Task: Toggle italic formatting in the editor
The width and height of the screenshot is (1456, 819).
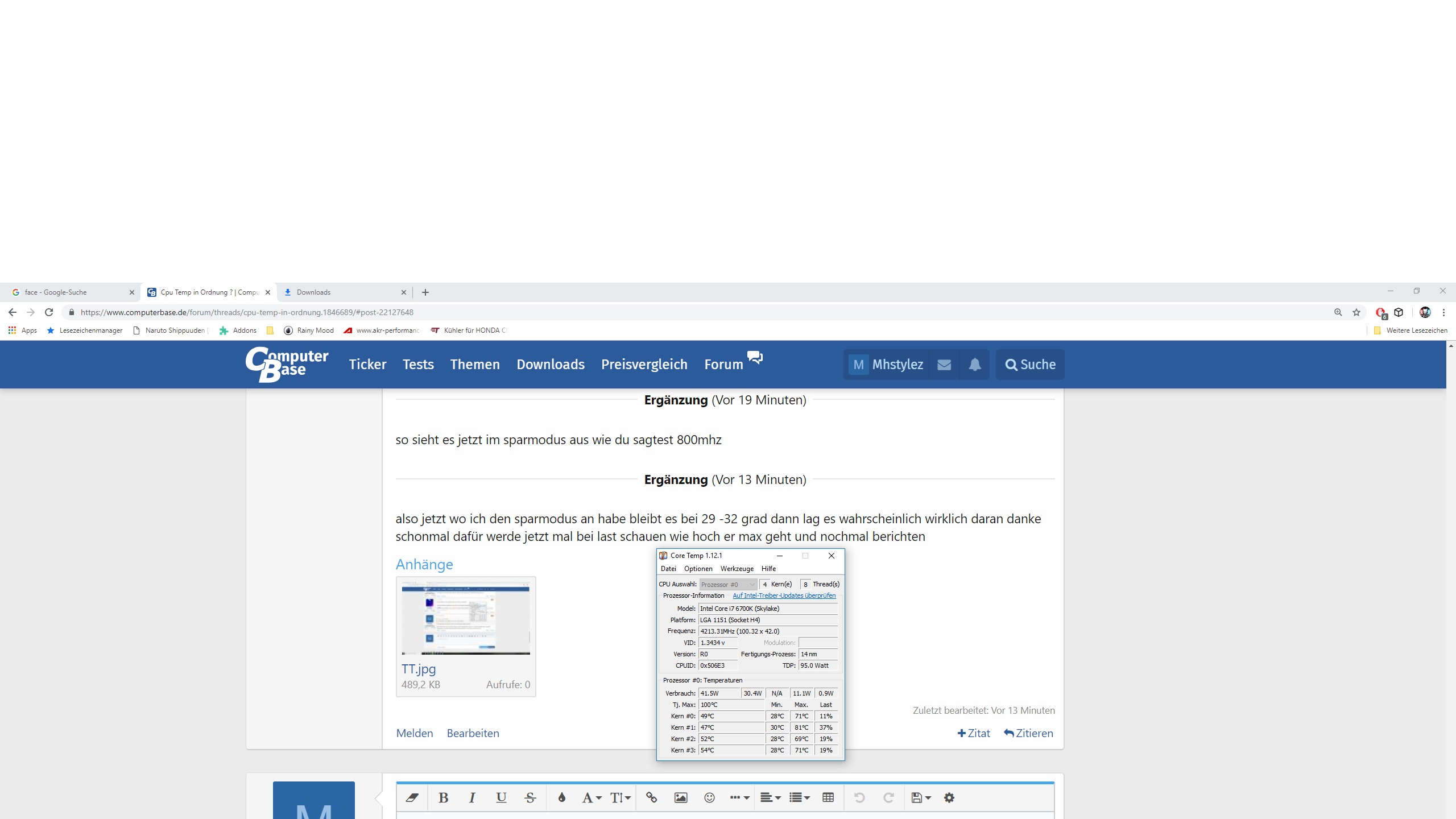Action: coord(472,798)
